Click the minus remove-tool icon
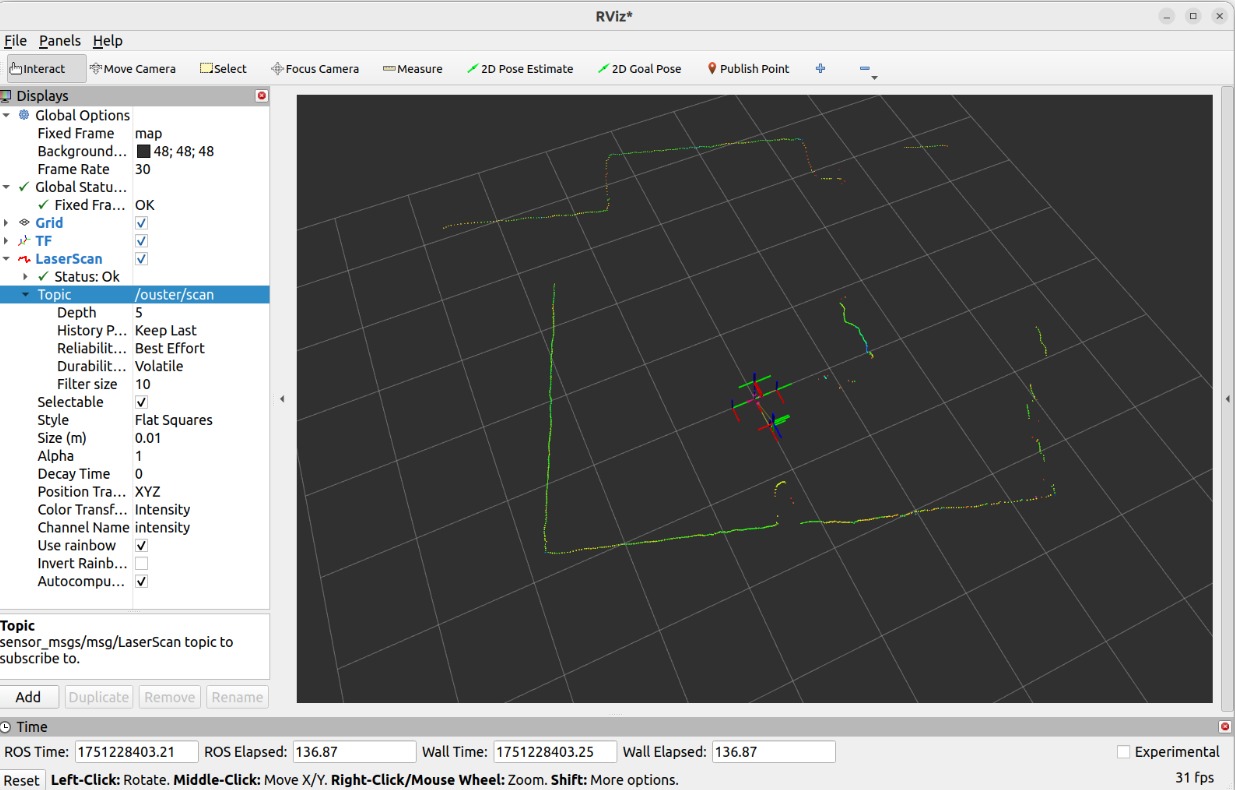The height and width of the screenshot is (790, 1235). coord(865,69)
